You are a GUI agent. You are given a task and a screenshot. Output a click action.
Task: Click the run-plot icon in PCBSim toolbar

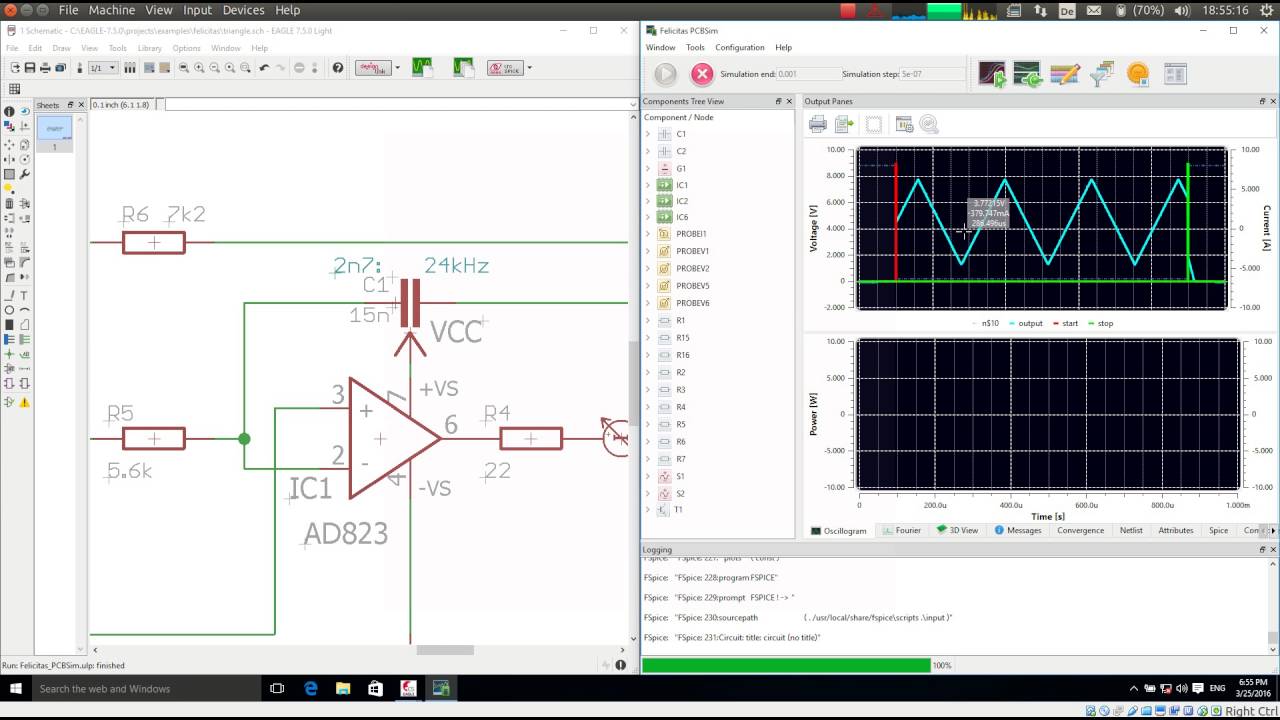992,74
